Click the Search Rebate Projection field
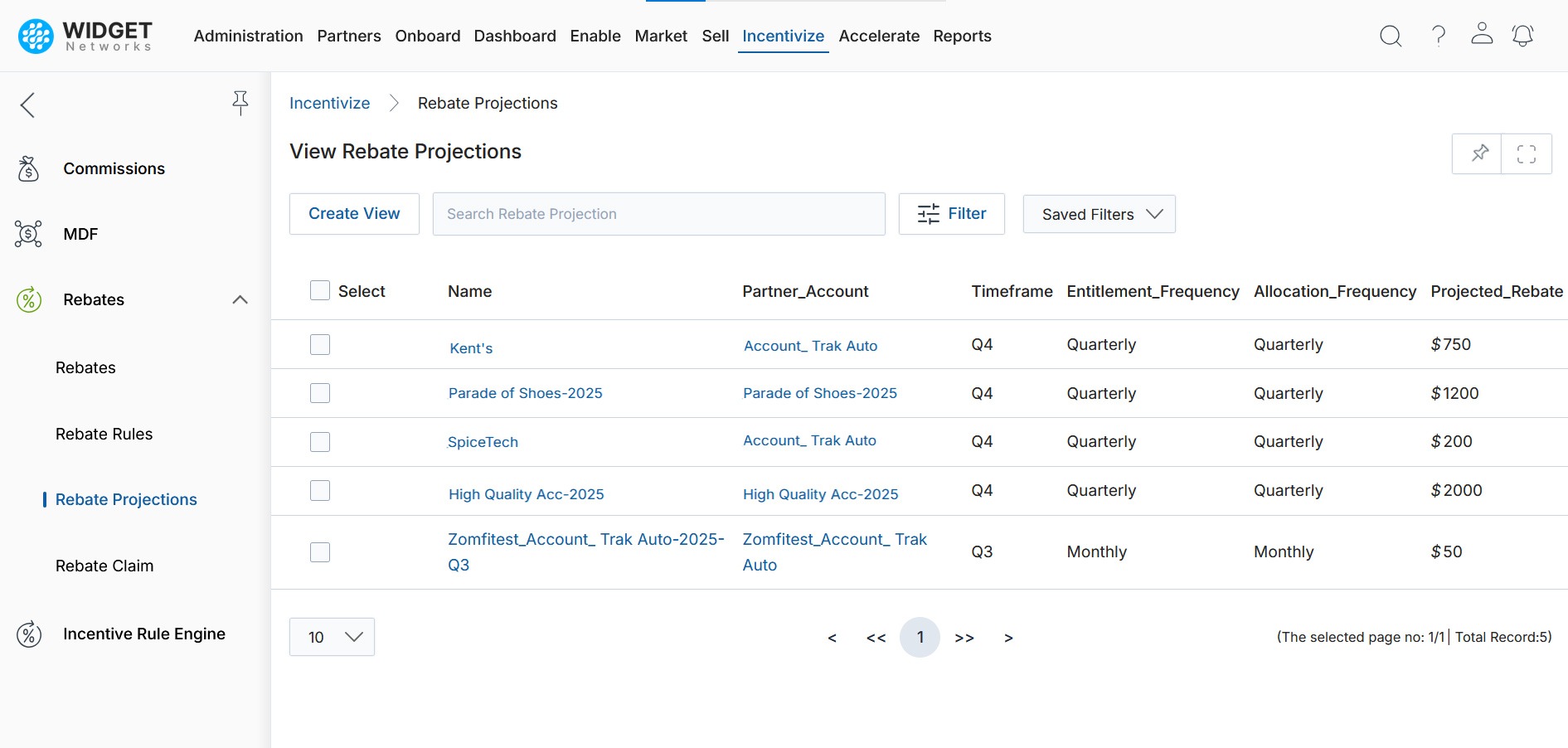 658,214
